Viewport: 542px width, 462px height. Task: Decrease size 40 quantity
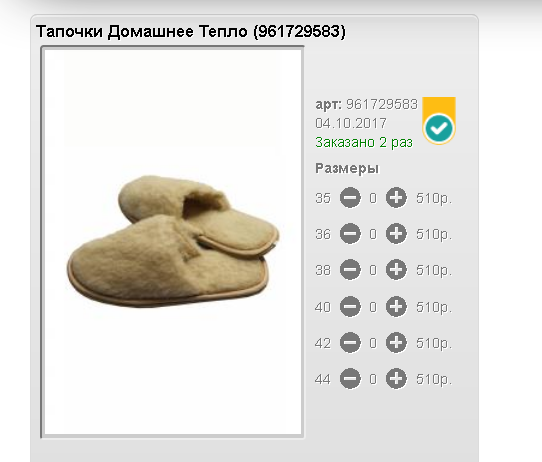[x=350, y=307]
